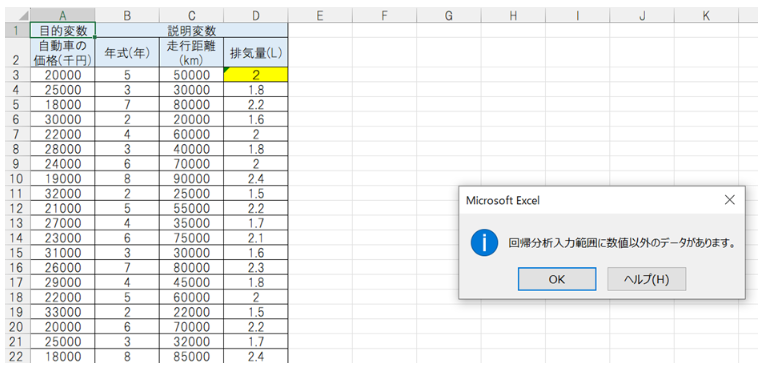The width and height of the screenshot is (769, 367).
Task: Select column B header
Action: click(127, 16)
